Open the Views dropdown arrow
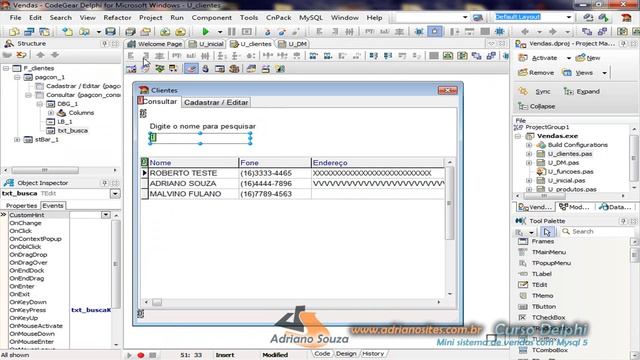Viewport: 640px width, 360px height. 604,73
